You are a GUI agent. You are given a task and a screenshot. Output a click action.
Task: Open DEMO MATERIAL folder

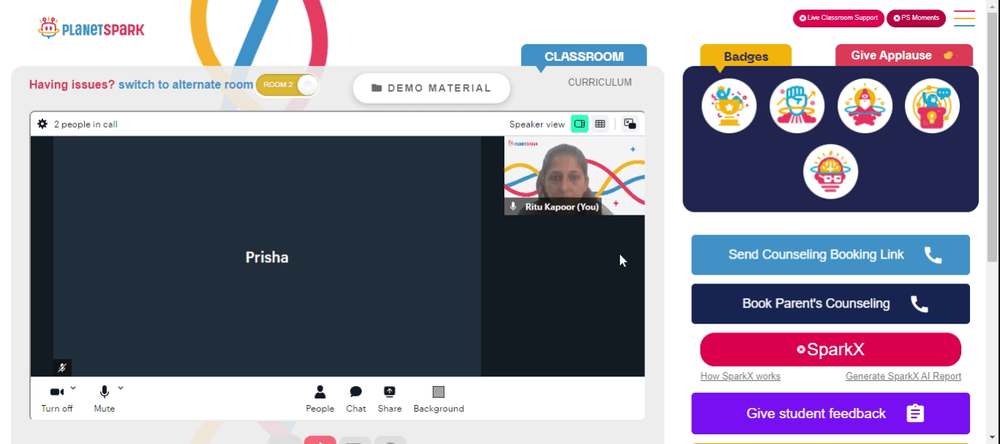pyautogui.click(x=432, y=88)
